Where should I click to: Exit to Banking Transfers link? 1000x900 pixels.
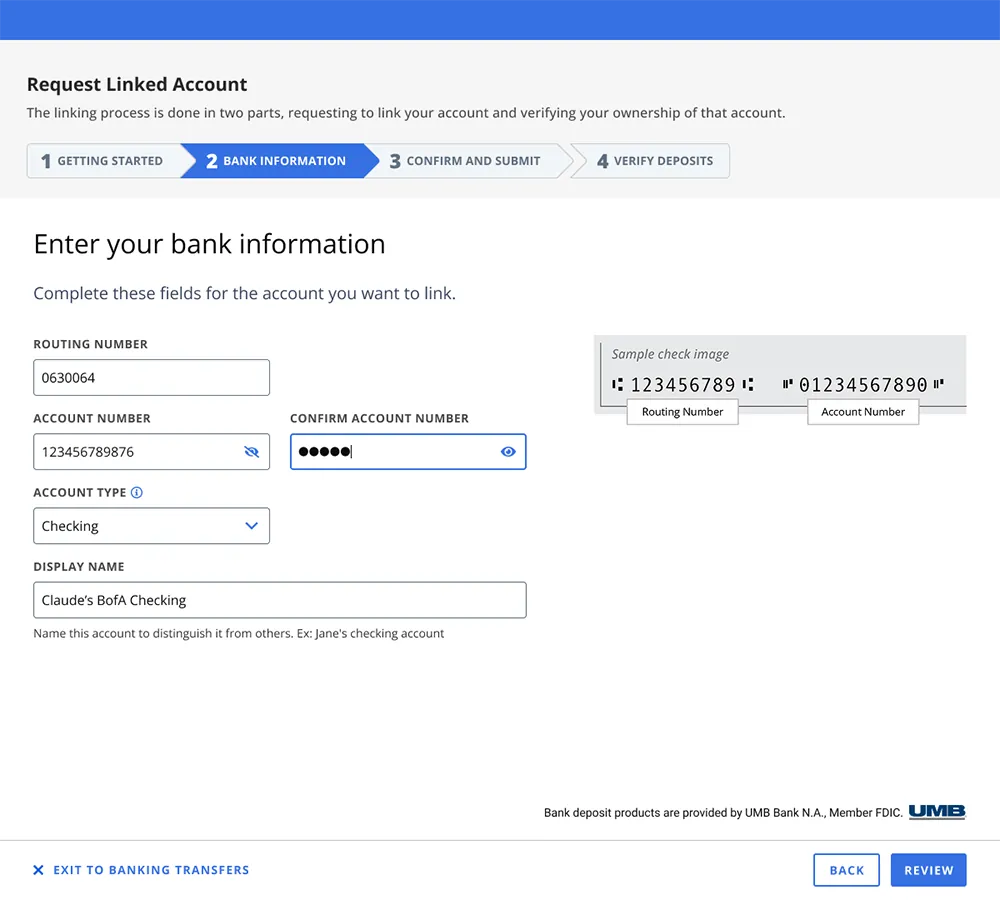pos(151,870)
